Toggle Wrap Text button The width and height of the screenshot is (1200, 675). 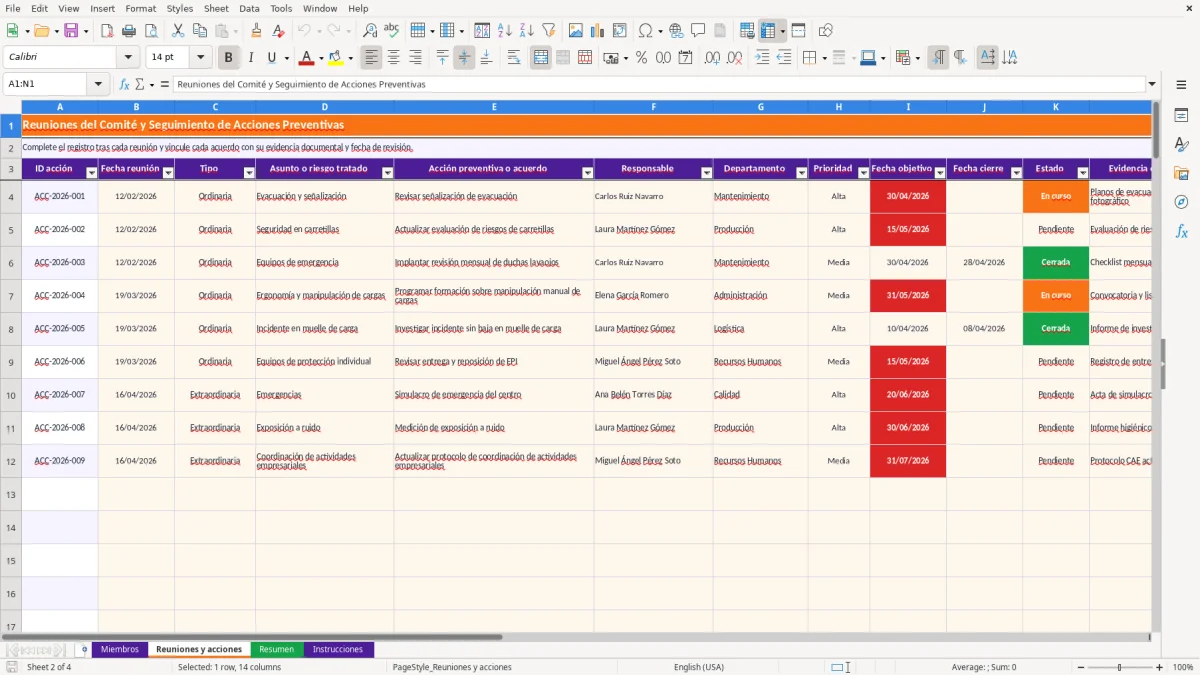click(x=514, y=58)
